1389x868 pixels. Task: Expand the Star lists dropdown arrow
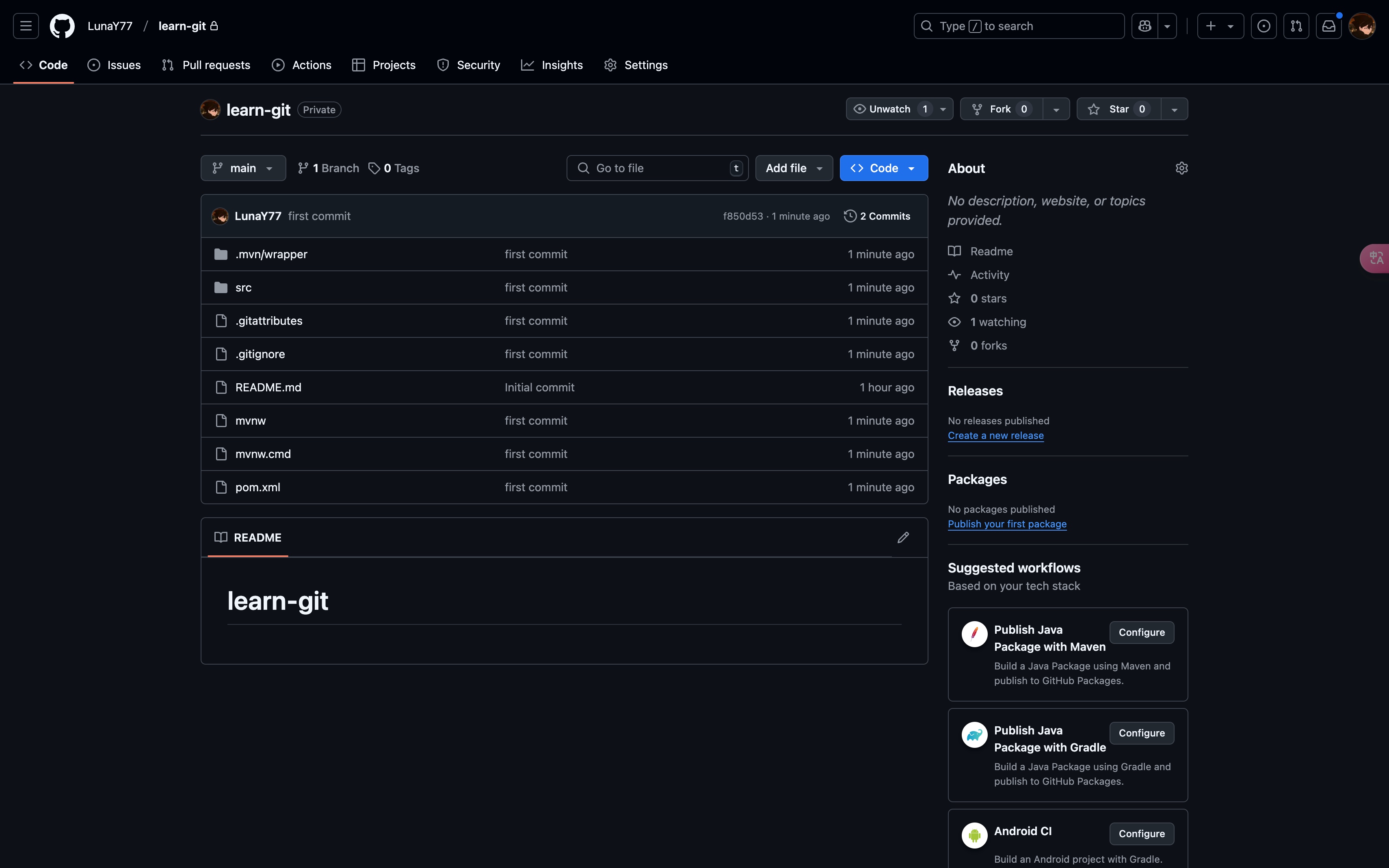pos(1174,109)
